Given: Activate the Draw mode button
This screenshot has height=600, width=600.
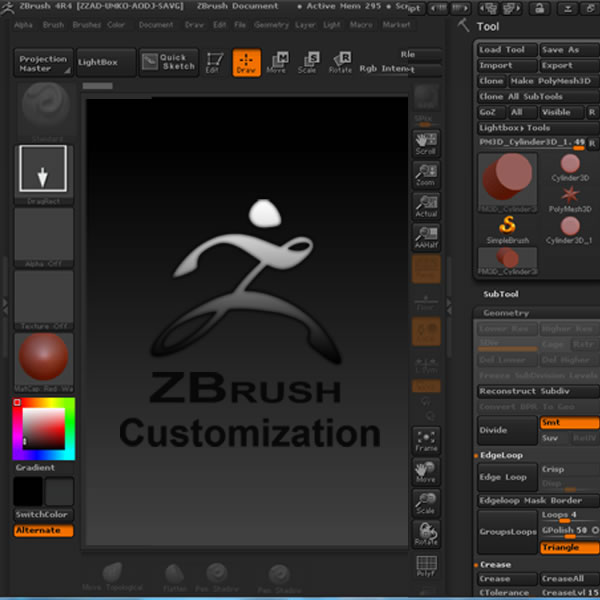Looking at the screenshot, I should [246, 62].
